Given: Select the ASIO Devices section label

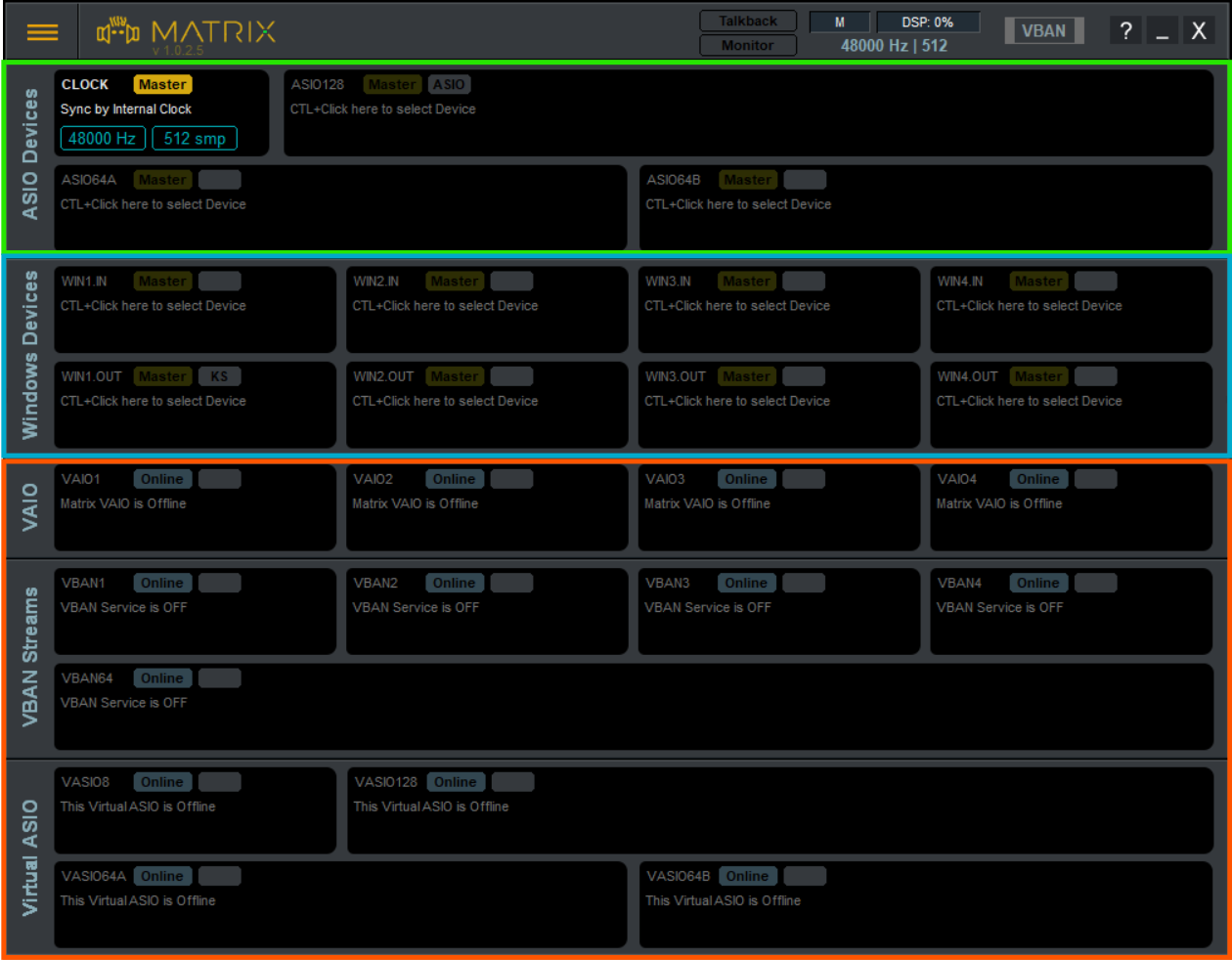Looking at the screenshot, I should [28, 156].
